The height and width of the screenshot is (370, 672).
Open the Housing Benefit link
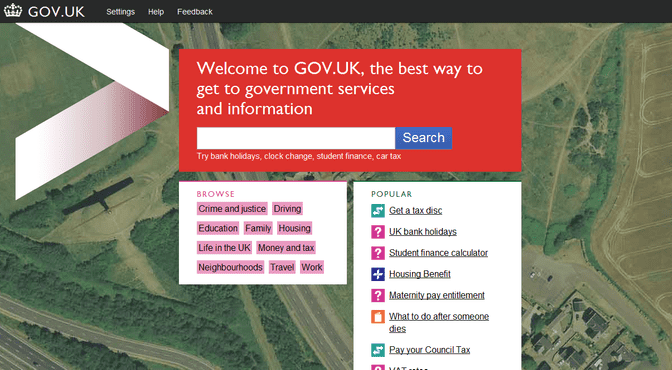420,274
